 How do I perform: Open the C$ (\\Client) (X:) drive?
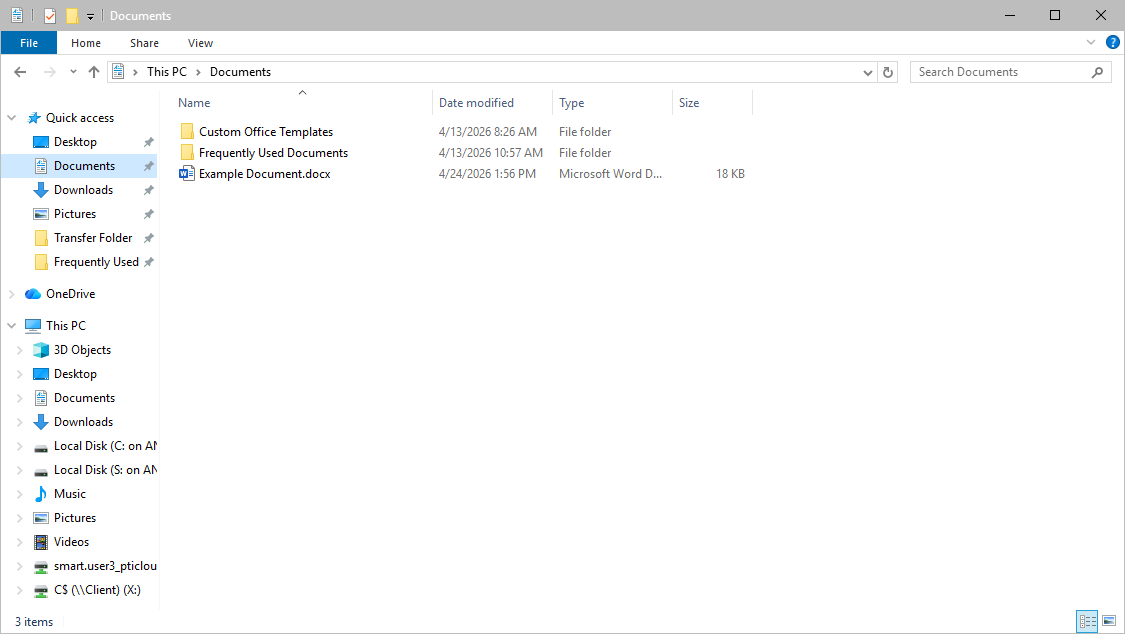(x=97, y=590)
